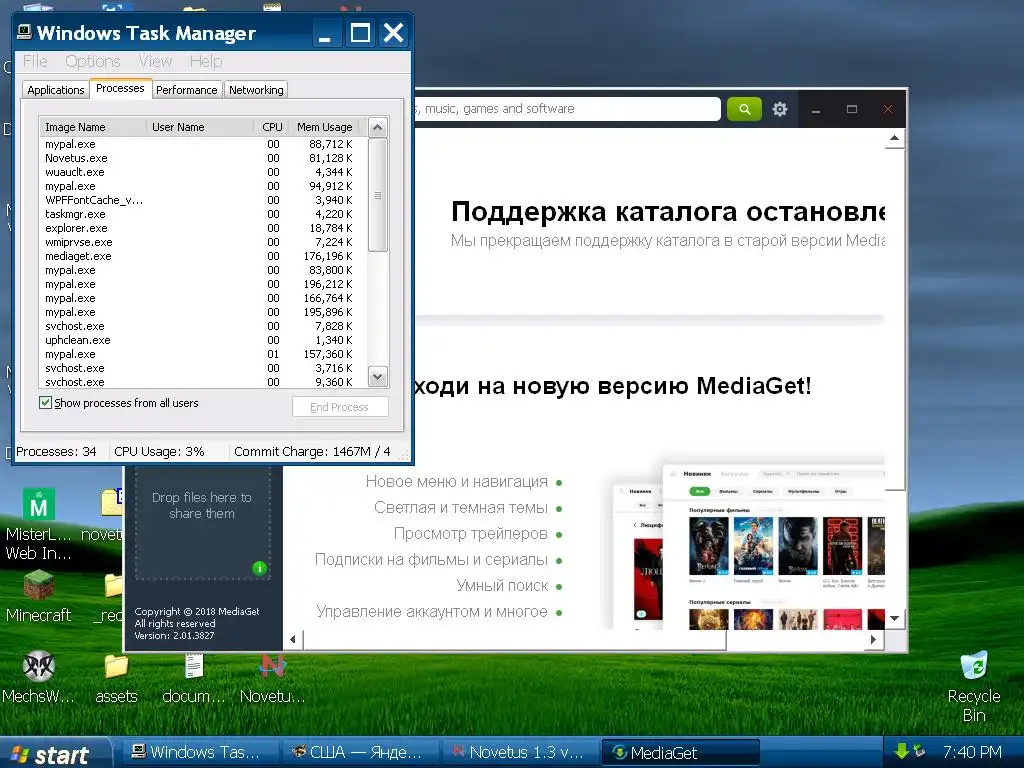Open the Help menu in Task Manager
This screenshot has width=1024, height=768.
click(206, 61)
